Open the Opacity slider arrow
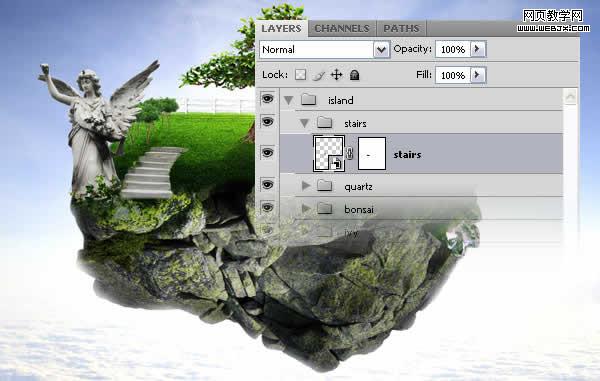The image size is (600, 381). pyautogui.click(x=478, y=49)
